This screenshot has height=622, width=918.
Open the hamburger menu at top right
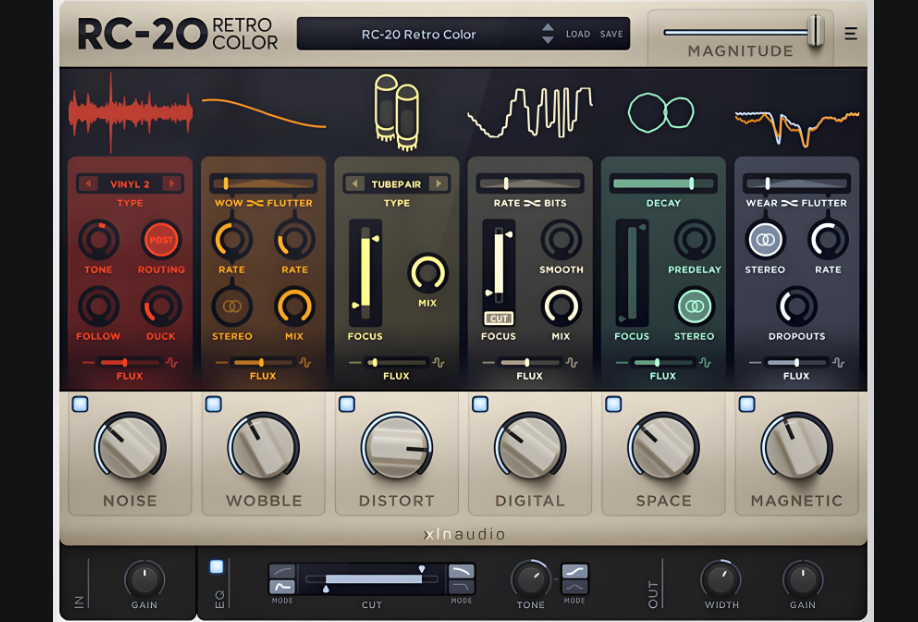[850, 34]
